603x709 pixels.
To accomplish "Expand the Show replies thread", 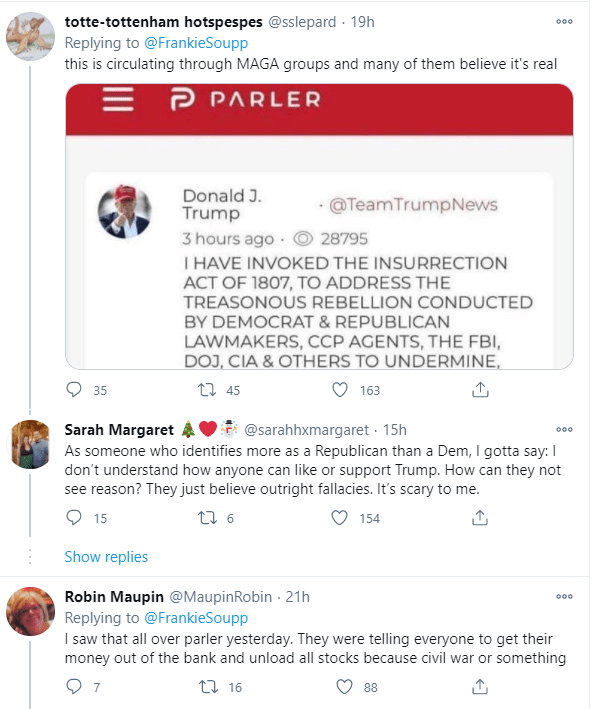I will 106,556.
